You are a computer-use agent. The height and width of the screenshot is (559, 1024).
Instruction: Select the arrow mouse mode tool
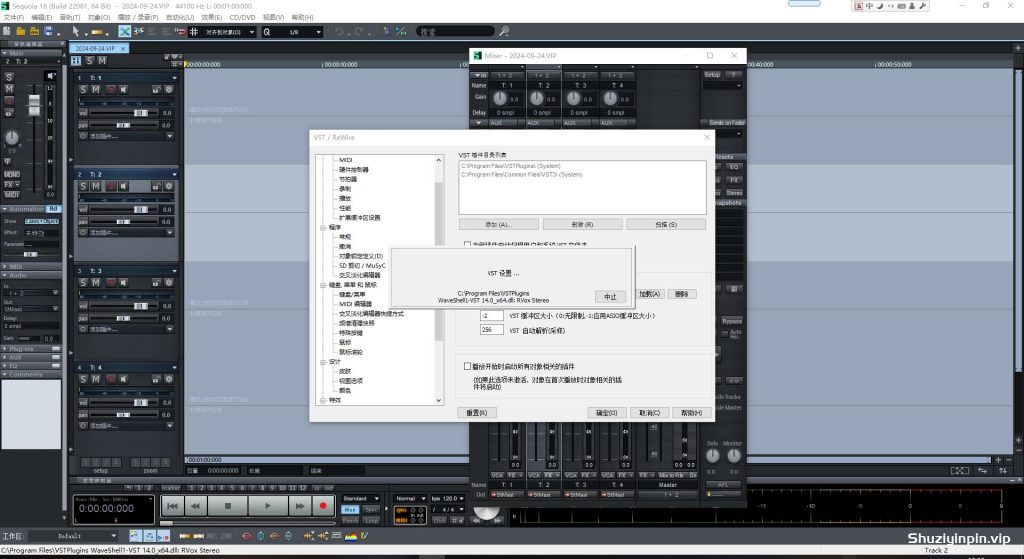[x=76, y=31]
